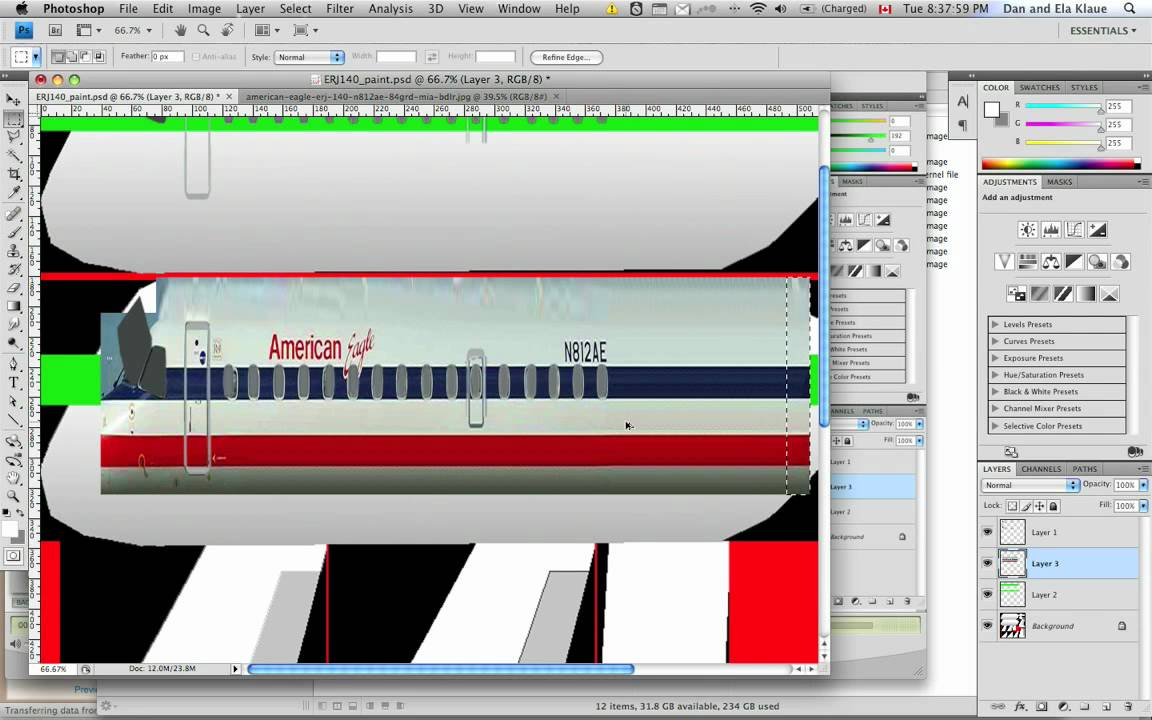Create a new layer from Layers panel
The height and width of the screenshot is (720, 1152).
pos(1106,706)
